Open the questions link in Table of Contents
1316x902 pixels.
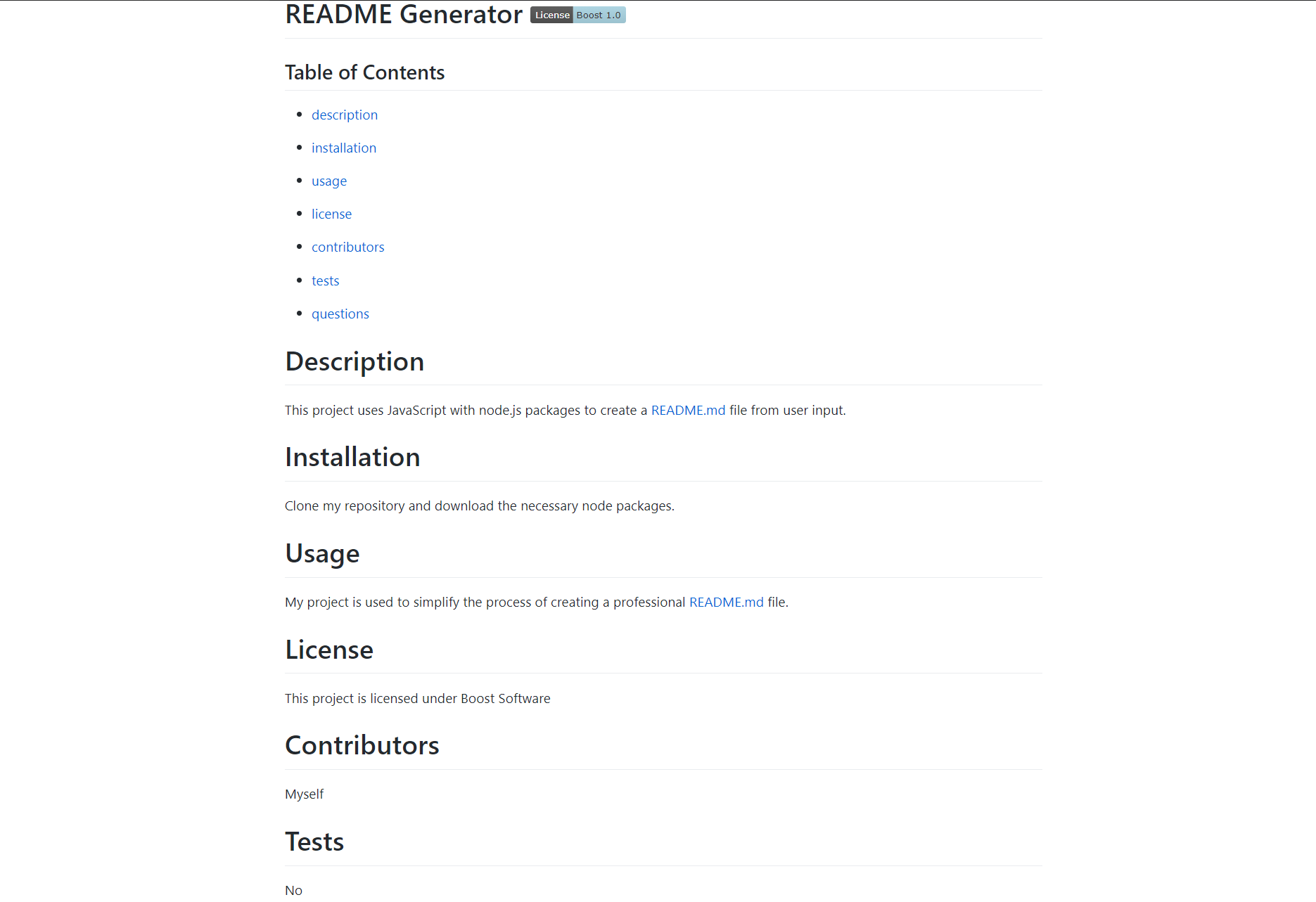[x=340, y=314]
